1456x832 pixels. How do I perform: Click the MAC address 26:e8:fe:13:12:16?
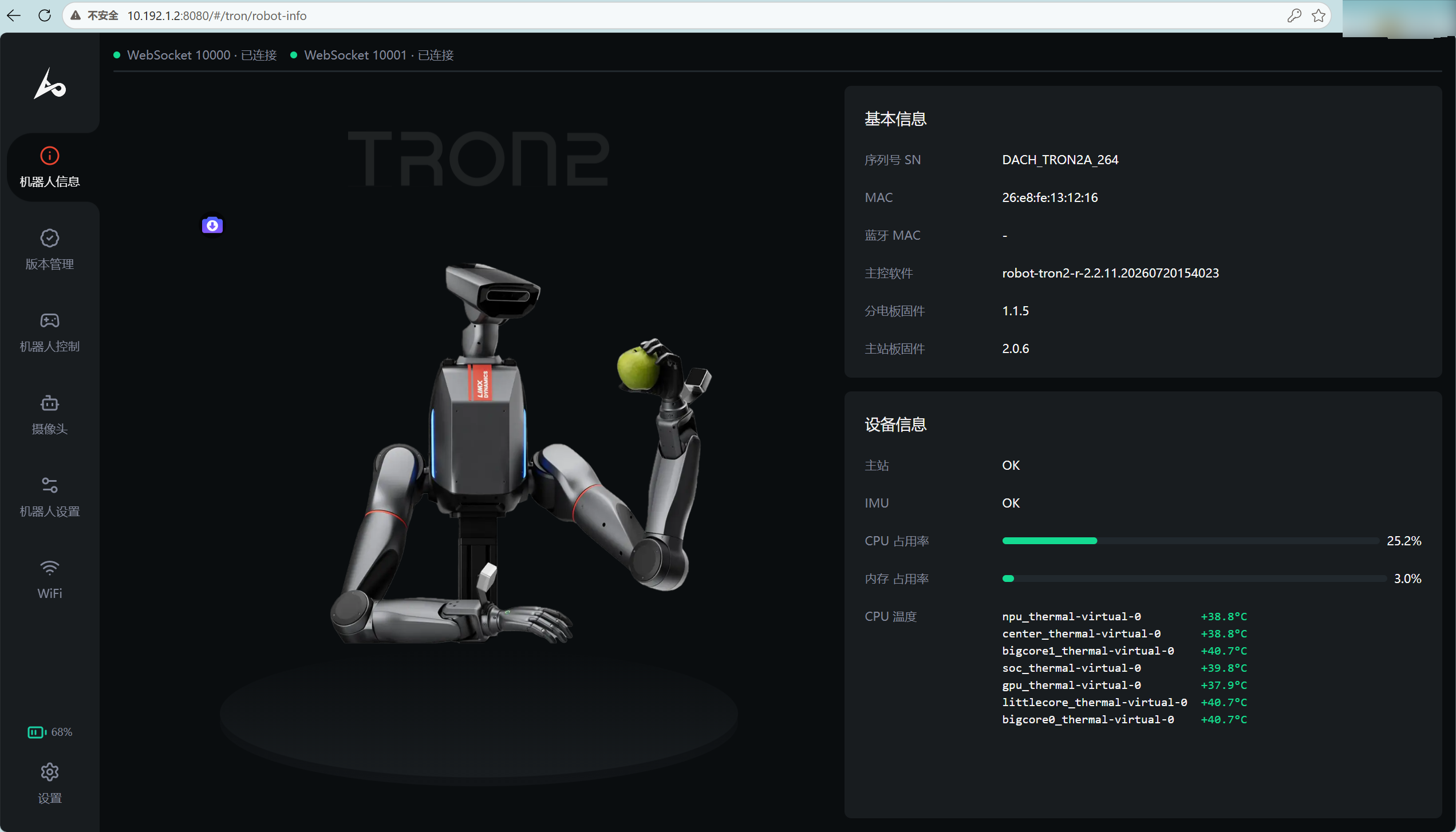tap(1049, 197)
